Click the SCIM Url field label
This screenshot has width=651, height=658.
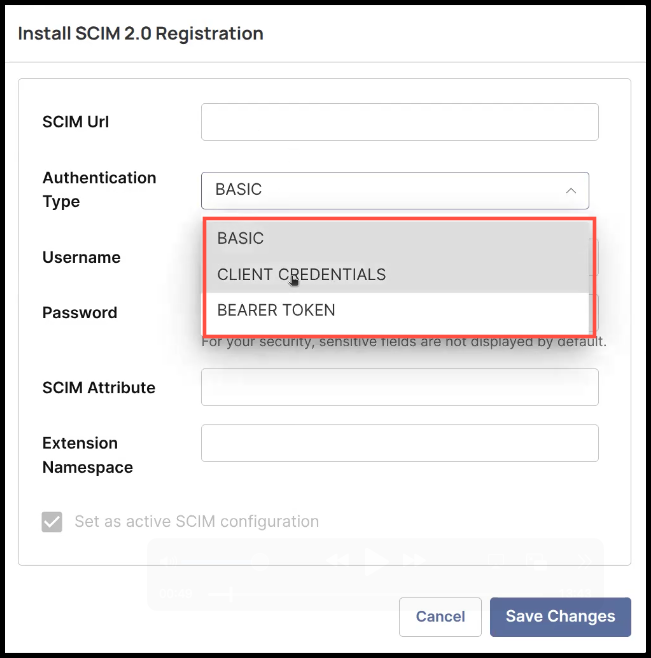point(76,122)
